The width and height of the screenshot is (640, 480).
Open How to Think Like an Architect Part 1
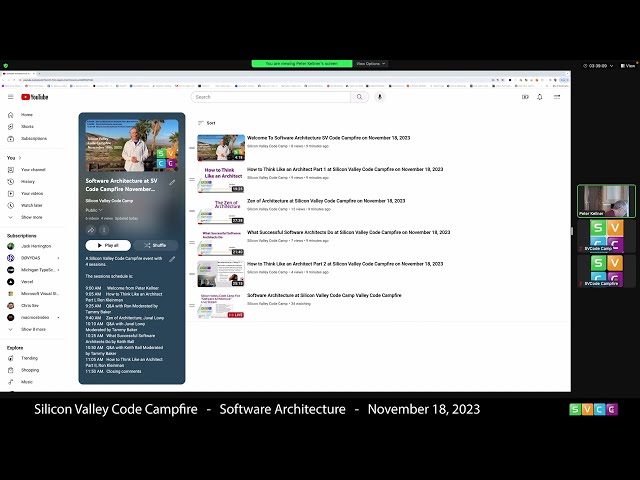pos(345,169)
